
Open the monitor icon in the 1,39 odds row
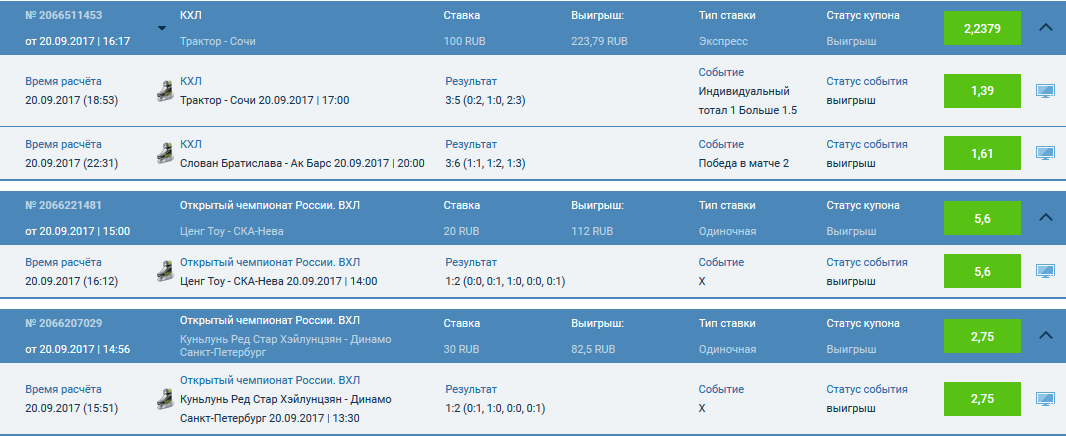pos(1045,91)
